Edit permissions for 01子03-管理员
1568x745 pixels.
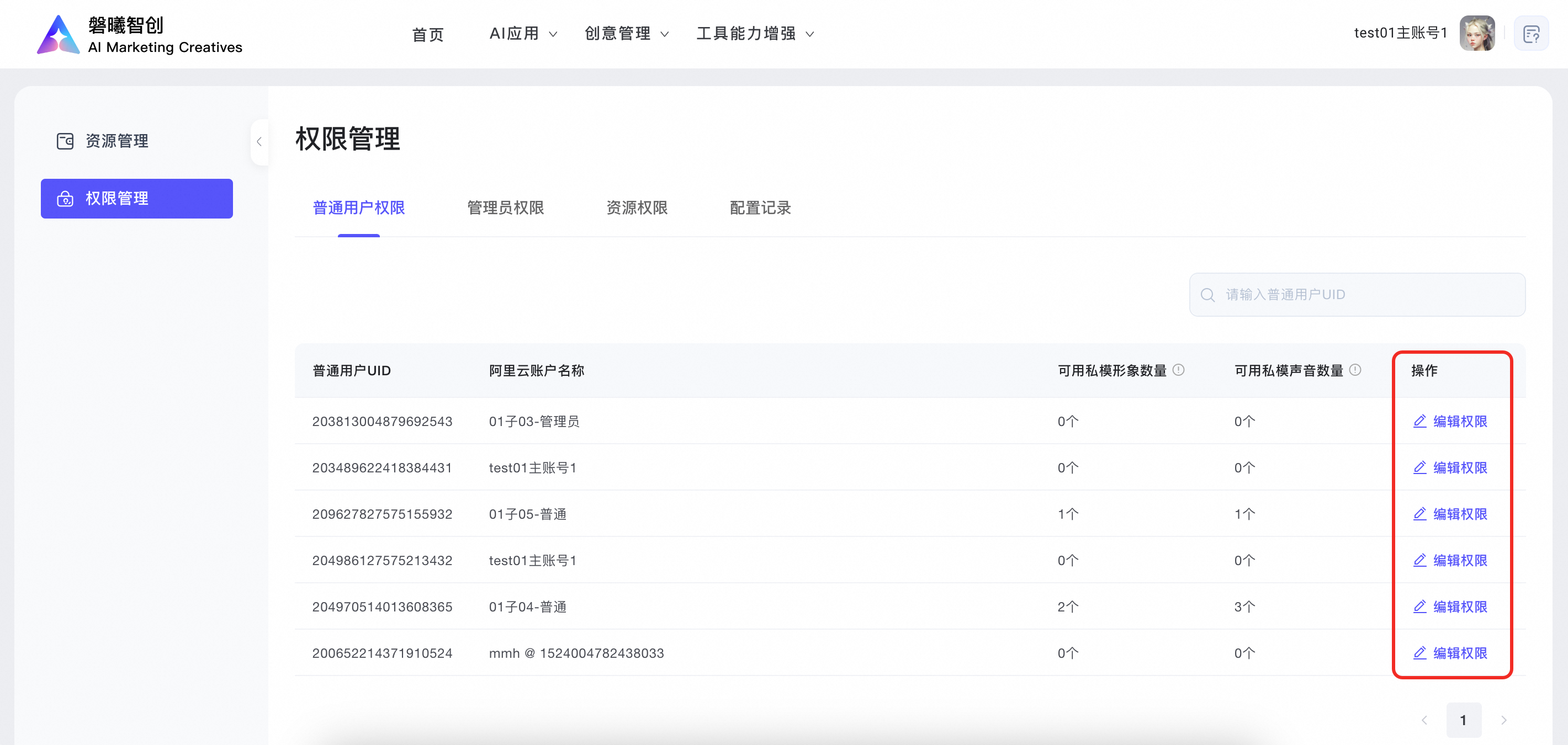1449,422
